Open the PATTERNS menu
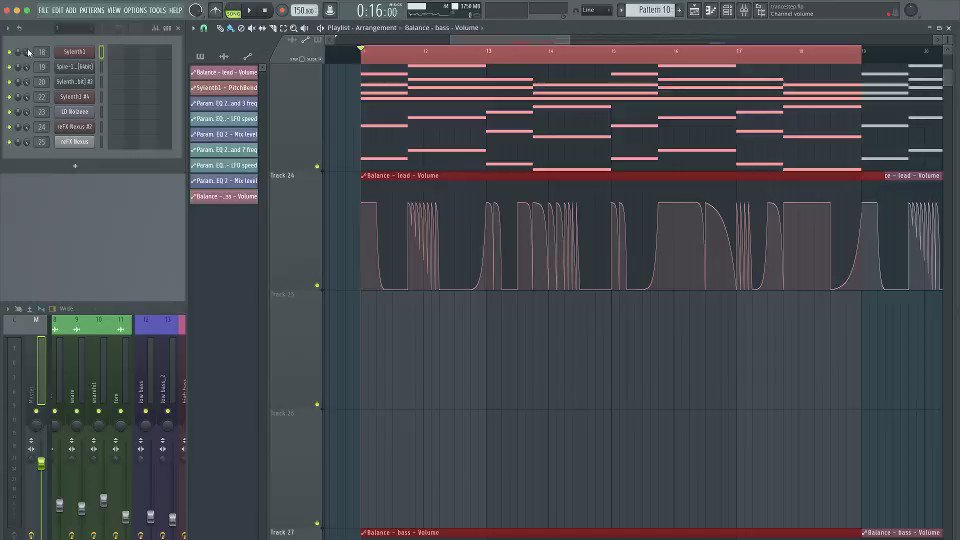960x540 pixels. [92, 10]
